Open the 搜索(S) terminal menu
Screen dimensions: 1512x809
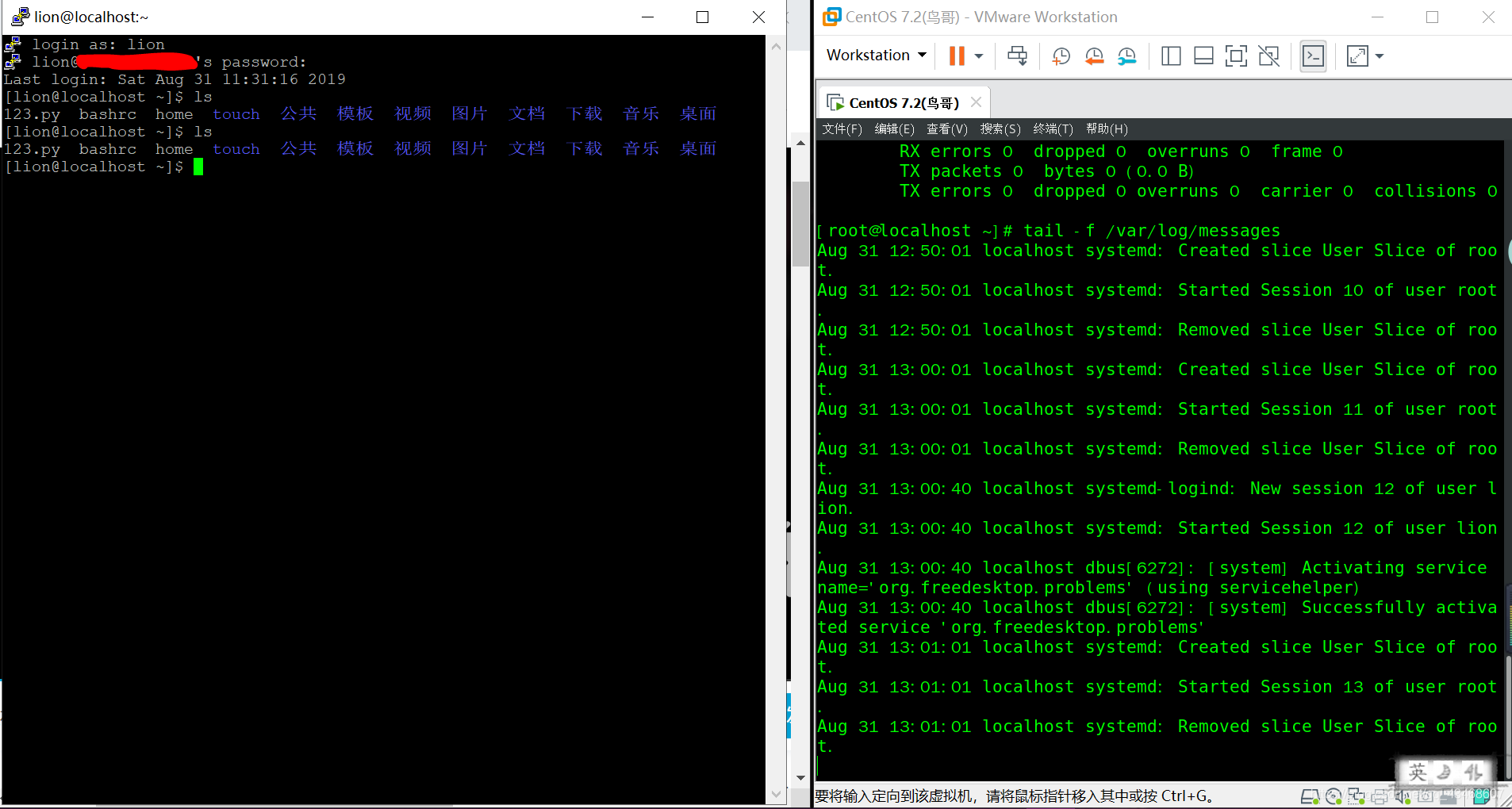[x=1000, y=128]
